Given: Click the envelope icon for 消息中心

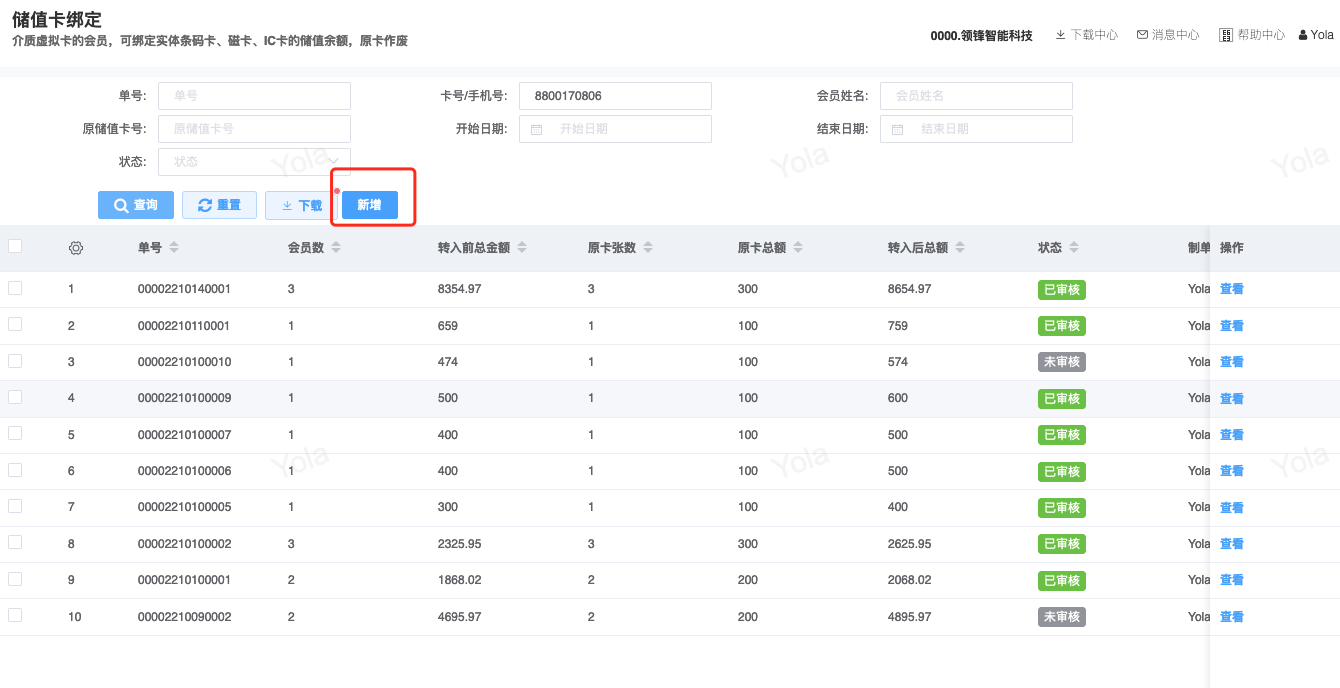Looking at the screenshot, I should [x=1142, y=35].
